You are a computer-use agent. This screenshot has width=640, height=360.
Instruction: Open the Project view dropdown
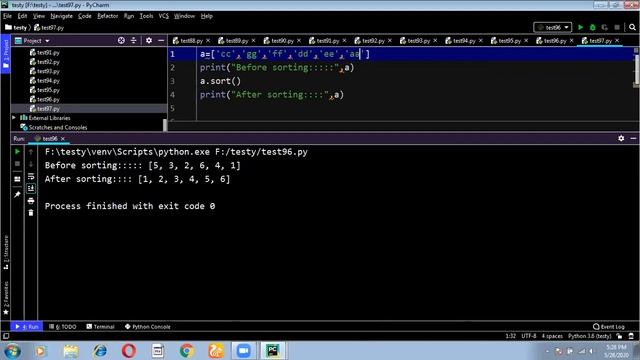32,40
